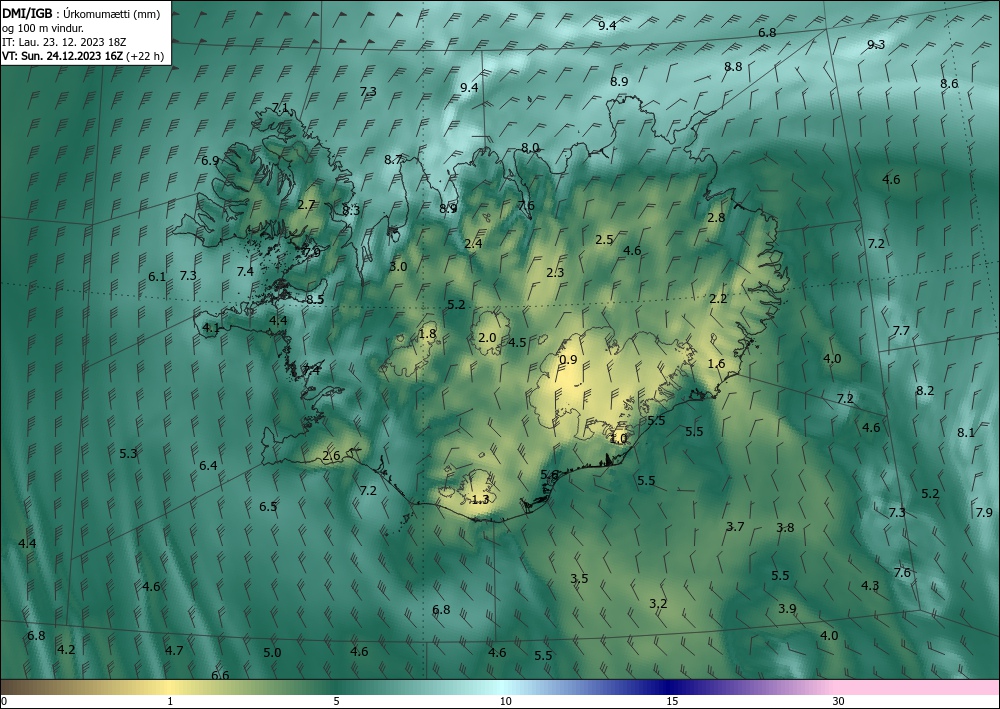Click the map value '6.1'
Screen dimensions: 1000x709
[157, 277]
